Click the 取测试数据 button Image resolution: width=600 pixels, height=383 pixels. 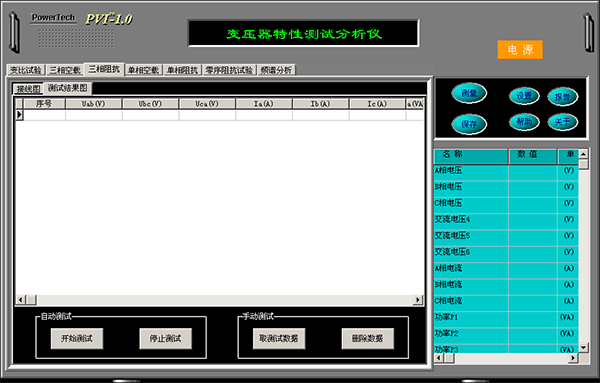click(279, 338)
